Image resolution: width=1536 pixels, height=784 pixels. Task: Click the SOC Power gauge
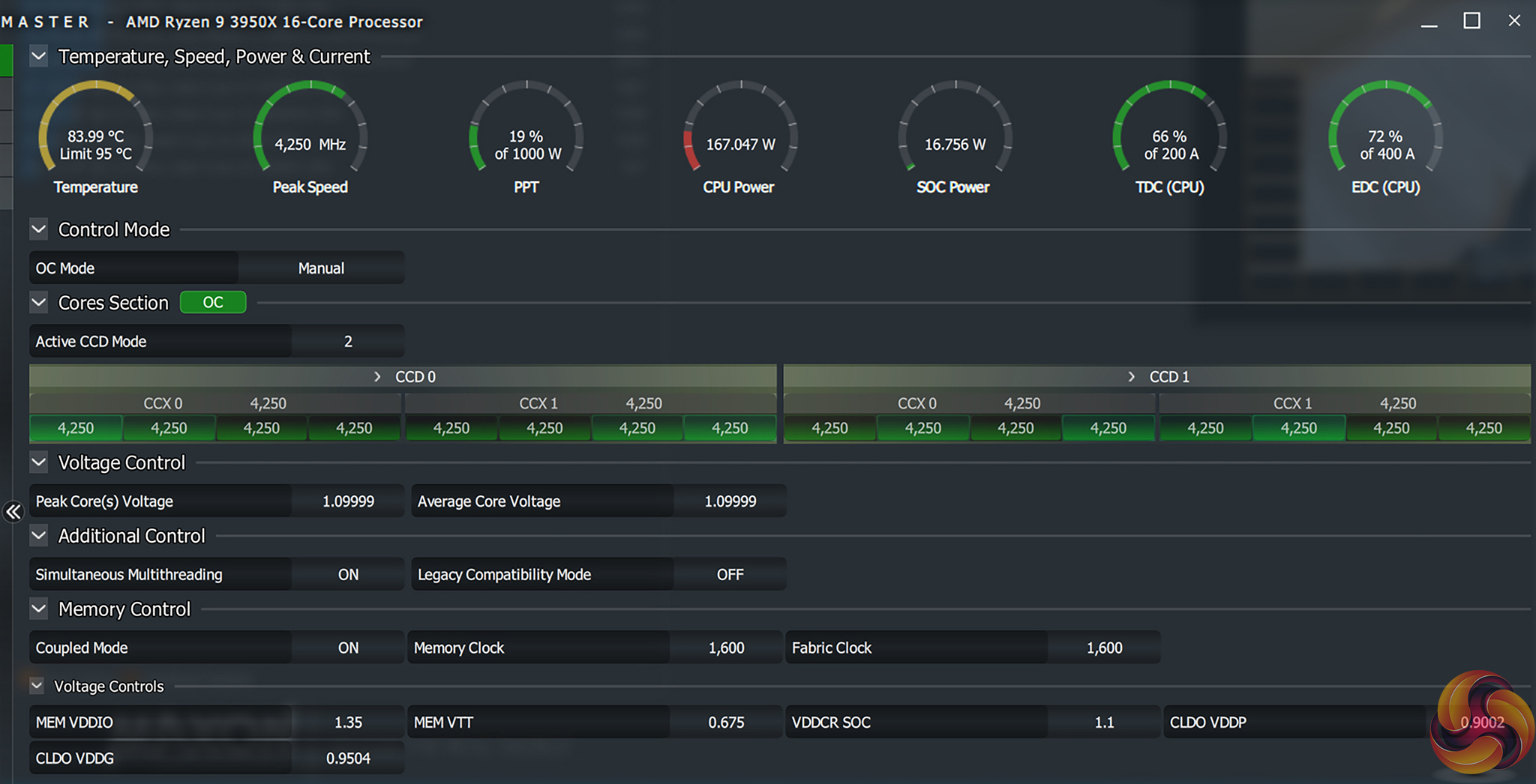(954, 136)
